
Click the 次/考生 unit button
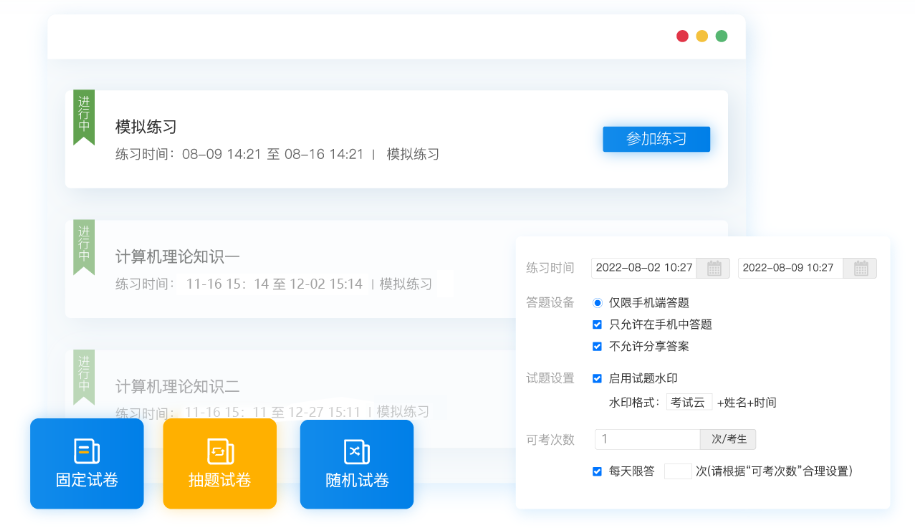(728, 439)
